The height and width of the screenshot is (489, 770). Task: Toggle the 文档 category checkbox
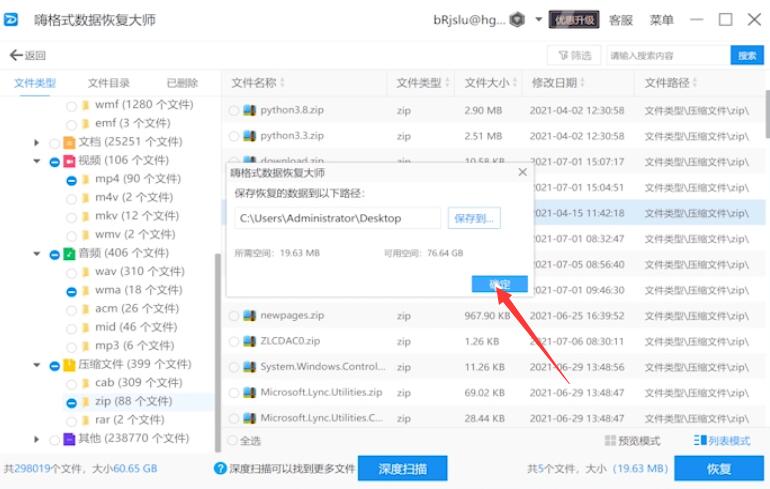click(x=55, y=143)
